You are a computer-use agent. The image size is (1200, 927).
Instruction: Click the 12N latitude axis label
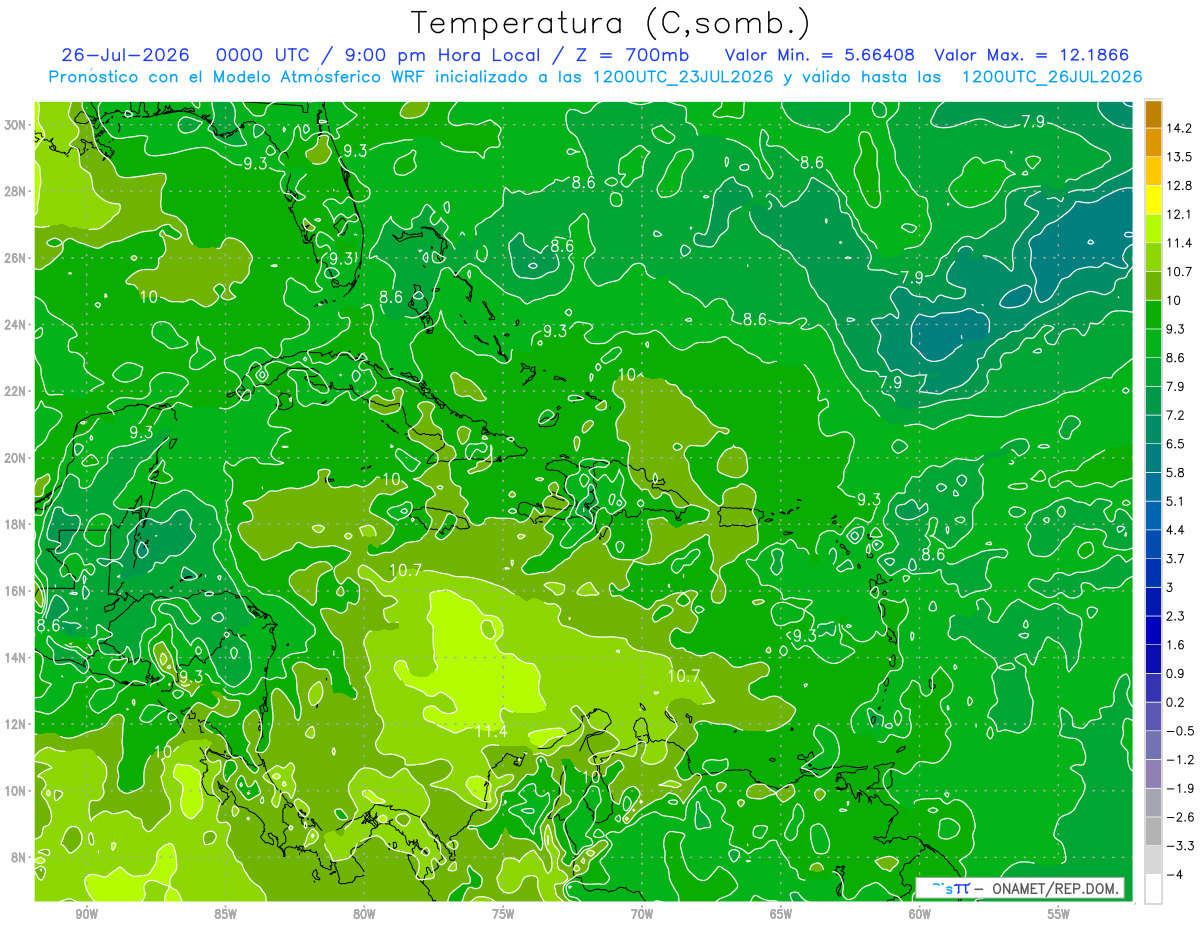point(17,724)
